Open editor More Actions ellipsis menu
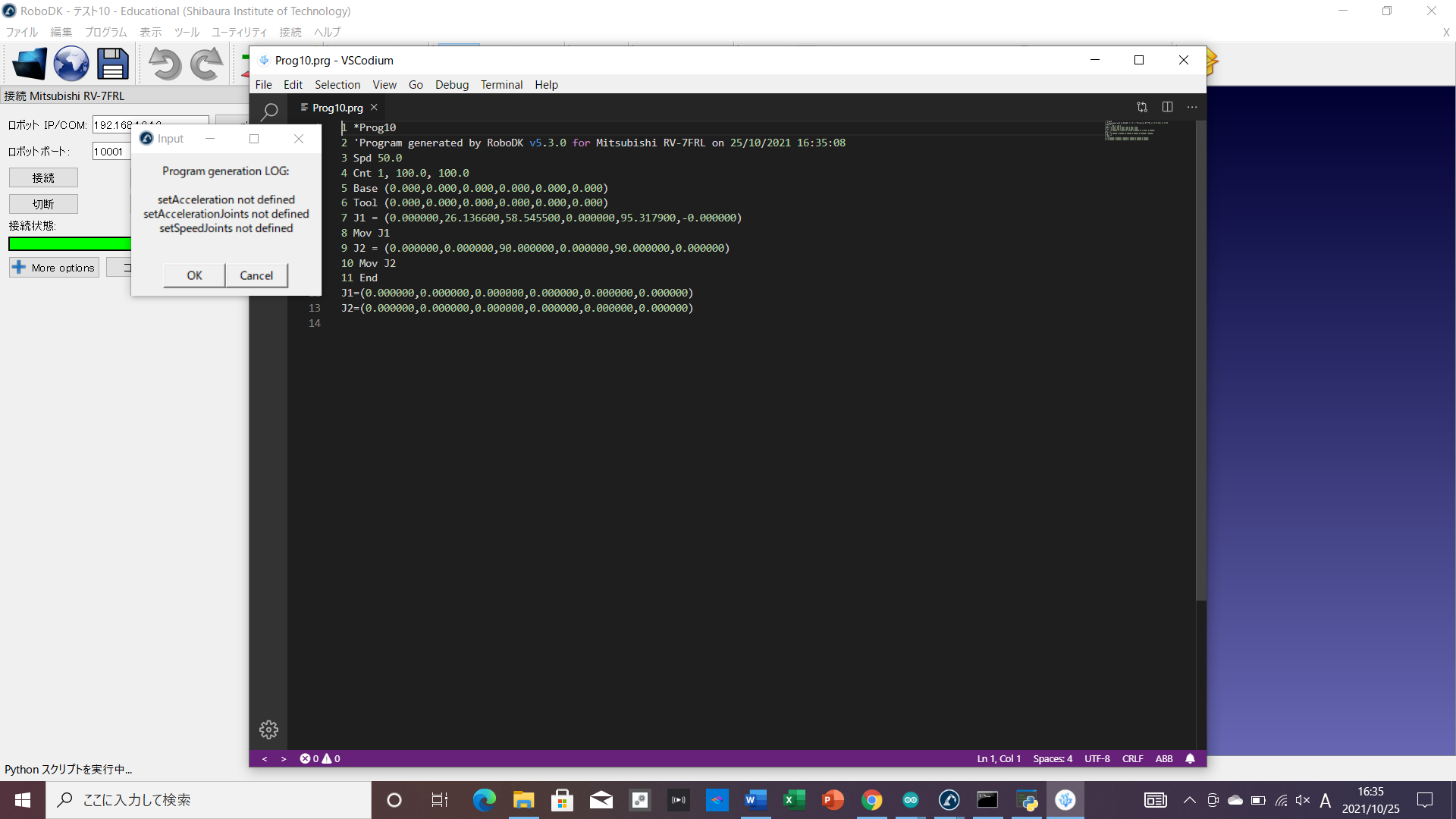 (1192, 107)
